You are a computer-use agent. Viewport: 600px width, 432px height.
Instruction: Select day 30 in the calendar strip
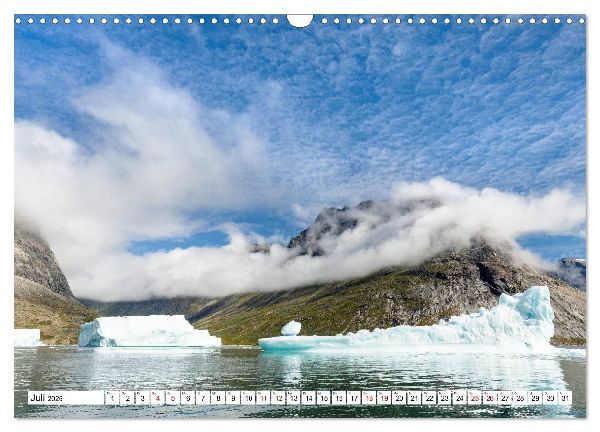tap(551, 398)
